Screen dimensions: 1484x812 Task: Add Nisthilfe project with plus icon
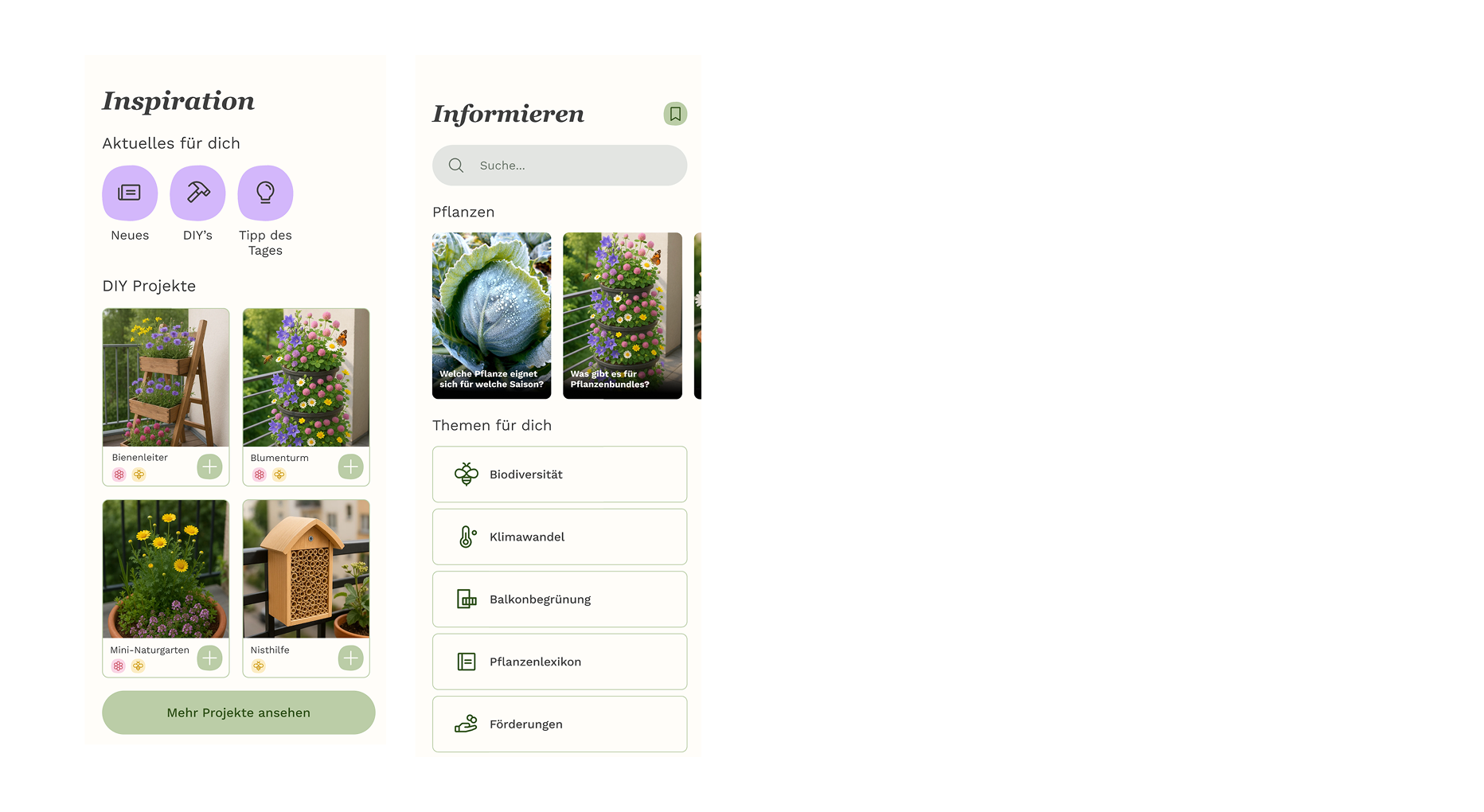tap(350, 658)
